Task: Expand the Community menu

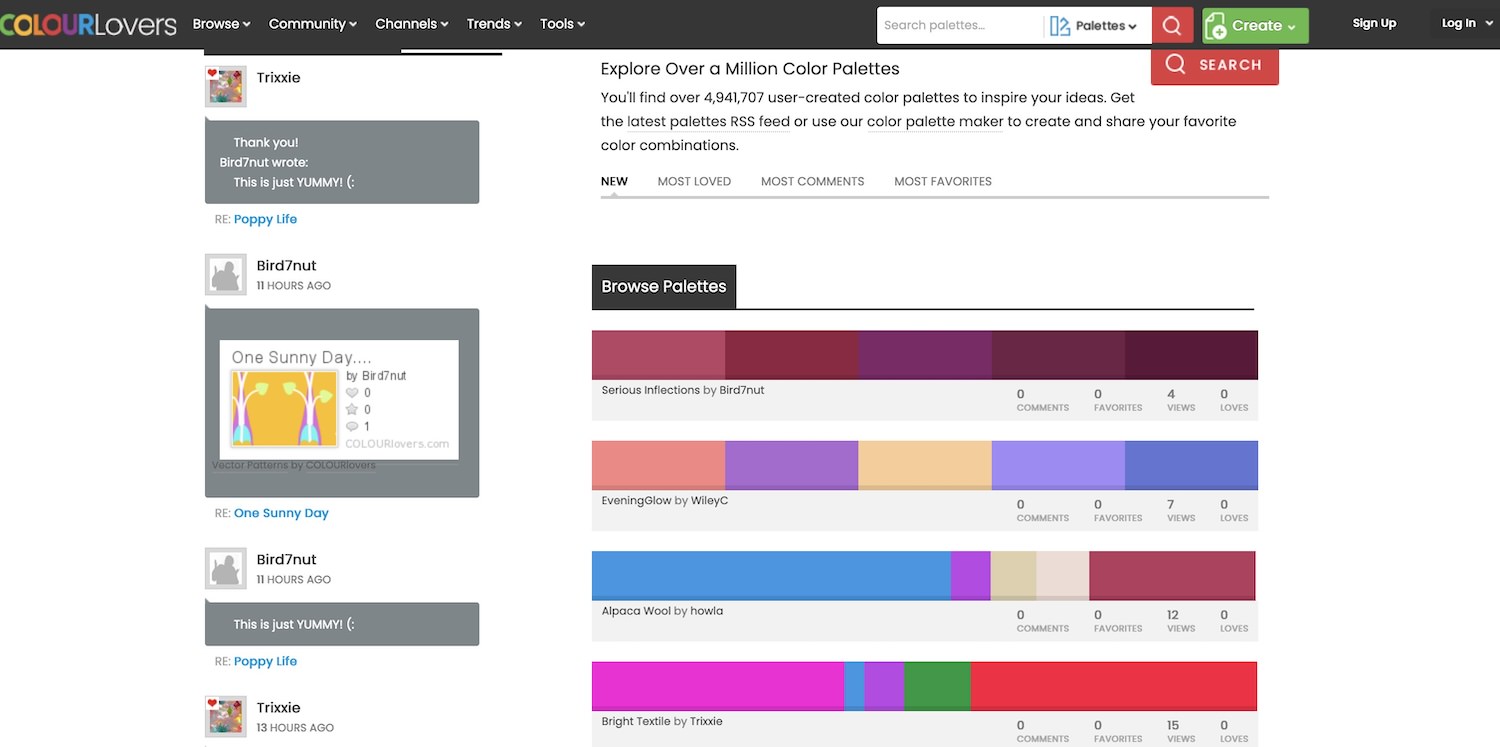Action: 313,24
